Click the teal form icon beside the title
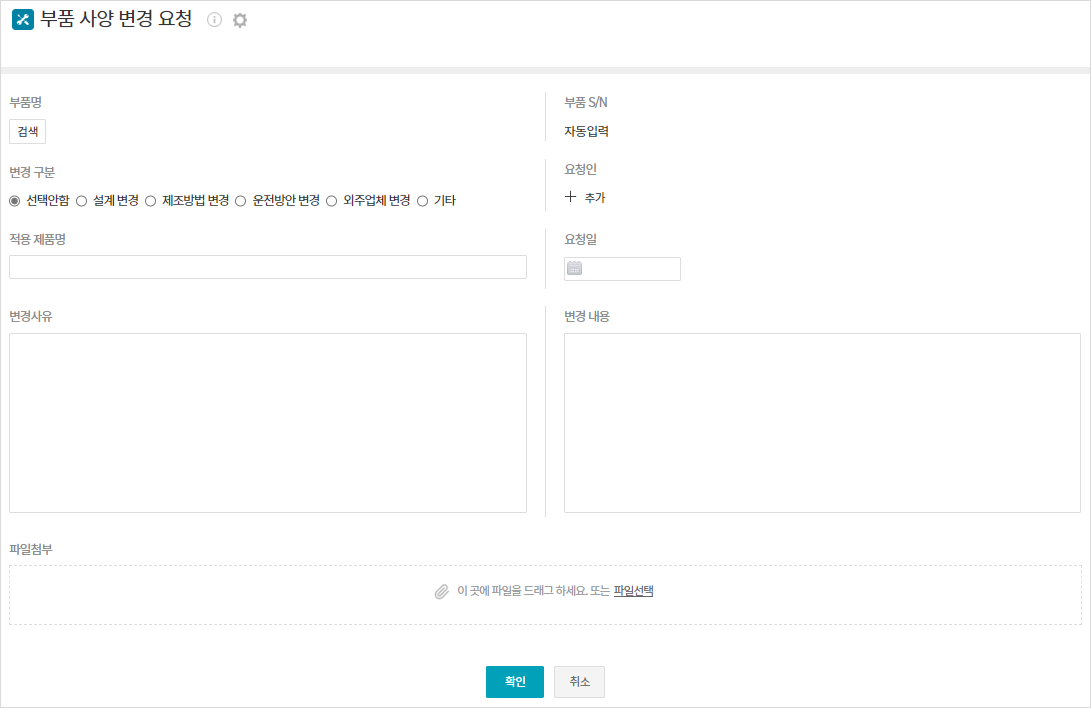The width and height of the screenshot is (1091, 708). point(22,20)
